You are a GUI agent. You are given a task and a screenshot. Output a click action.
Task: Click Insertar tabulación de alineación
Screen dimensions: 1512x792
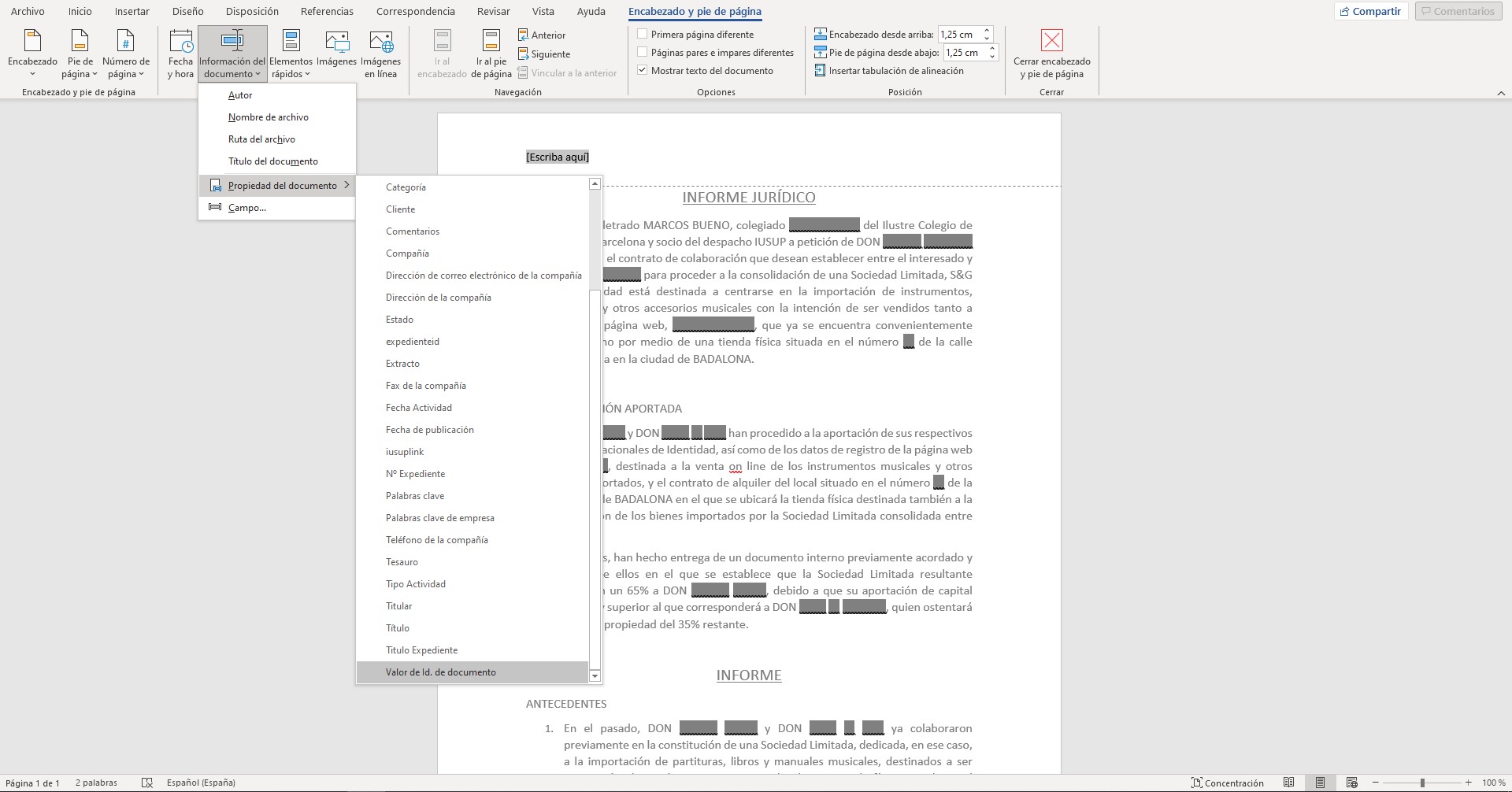click(x=889, y=71)
